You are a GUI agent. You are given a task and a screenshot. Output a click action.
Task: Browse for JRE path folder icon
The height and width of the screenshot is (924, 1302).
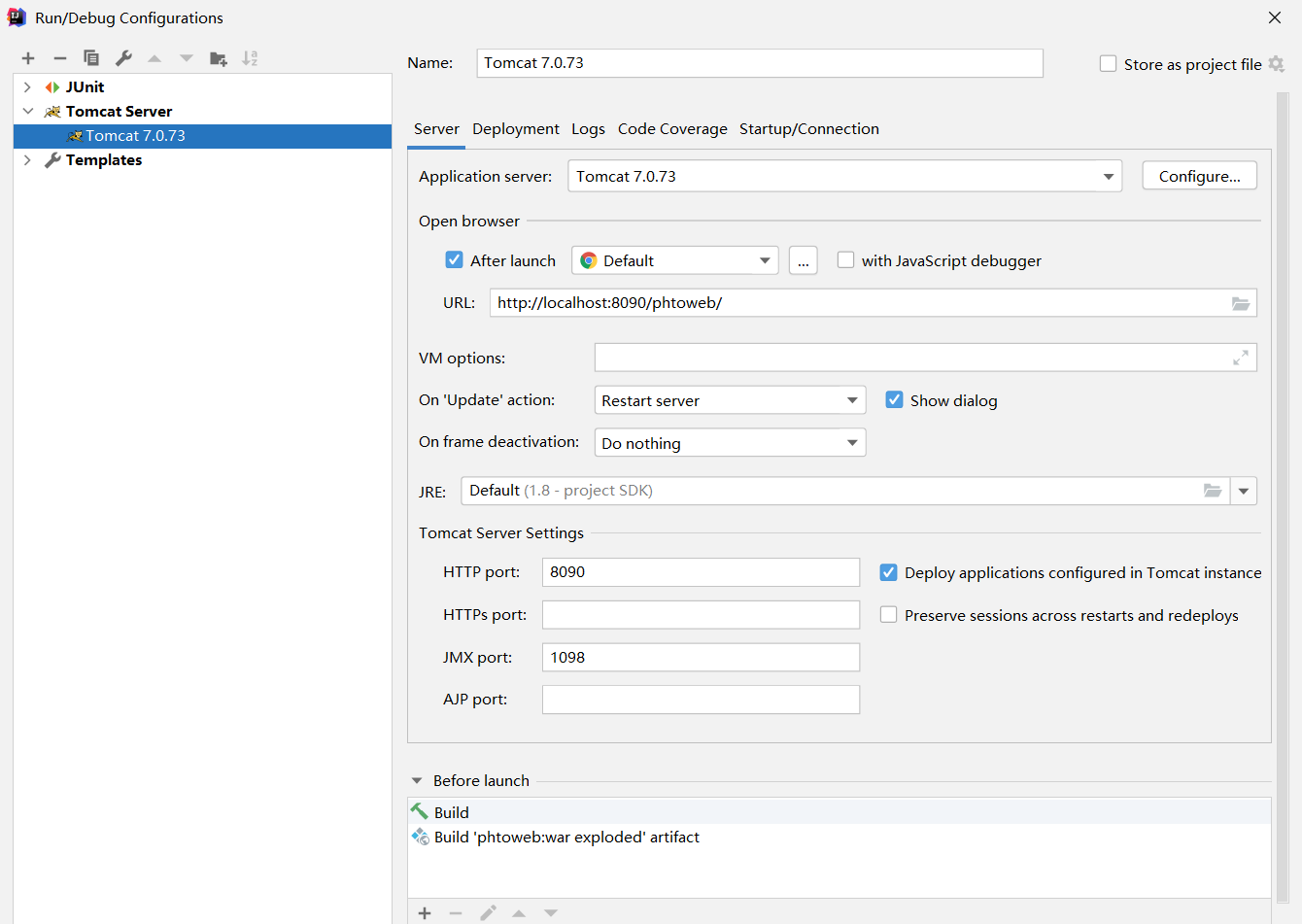coord(1213,491)
